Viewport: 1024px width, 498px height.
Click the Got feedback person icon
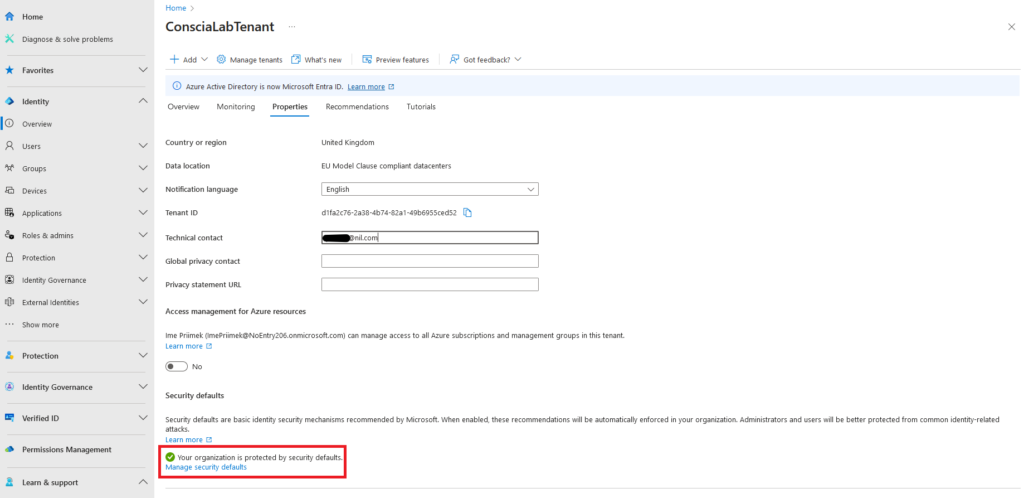(x=455, y=59)
